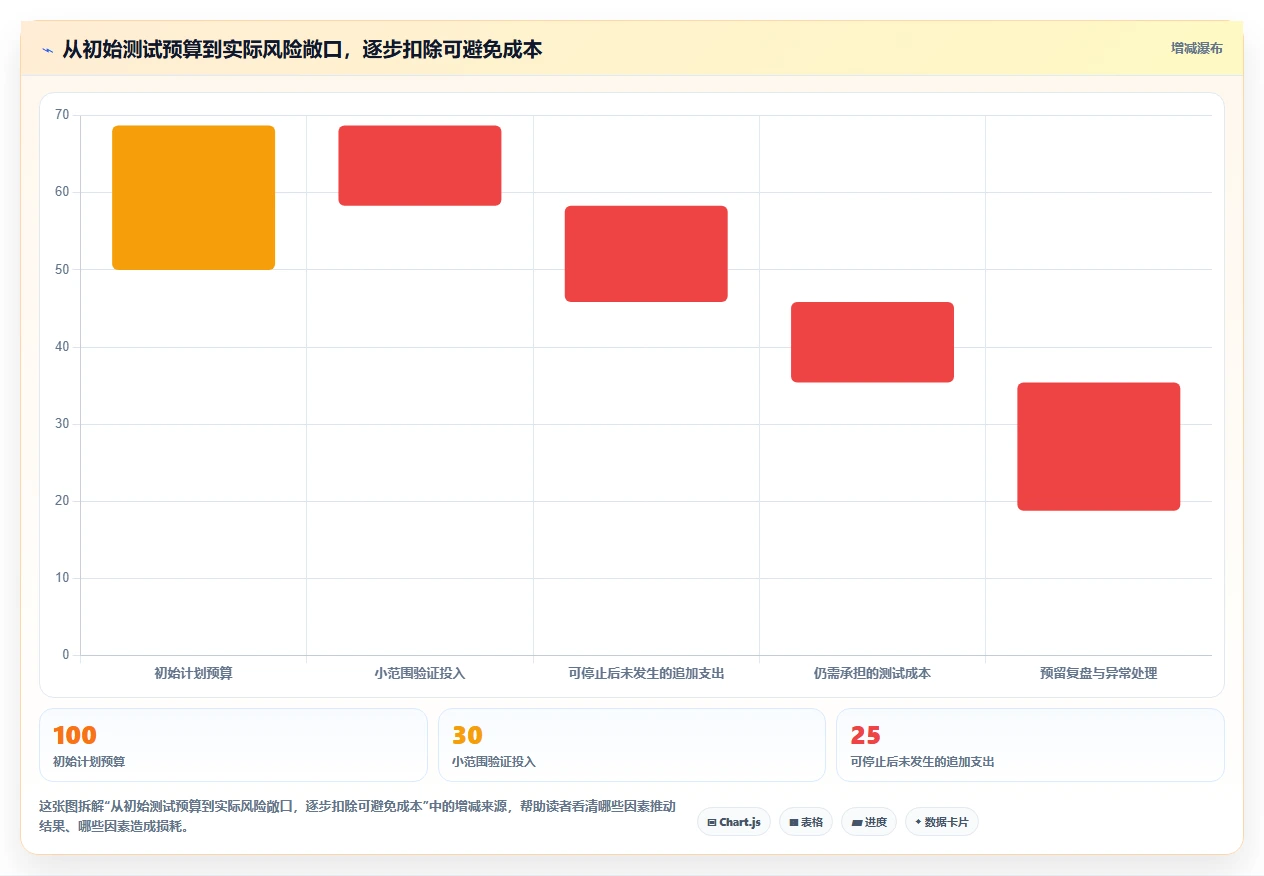This screenshot has width=1264, height=876.
Task: Click the chart title heading text
Action: 302,49
